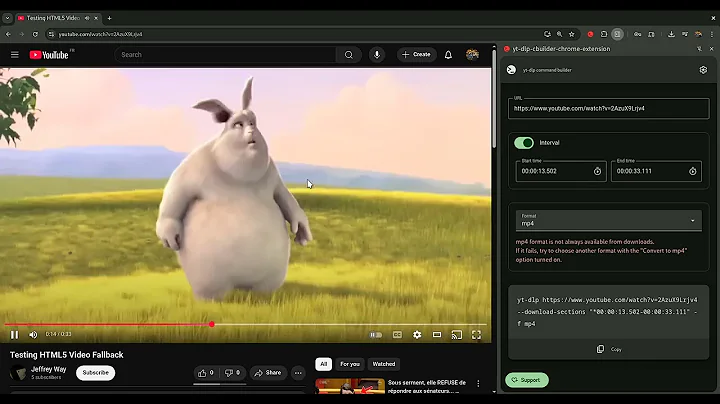Open YouTube notifications bell
Viewport: 720px width, 404px height.
coord(448,55)
